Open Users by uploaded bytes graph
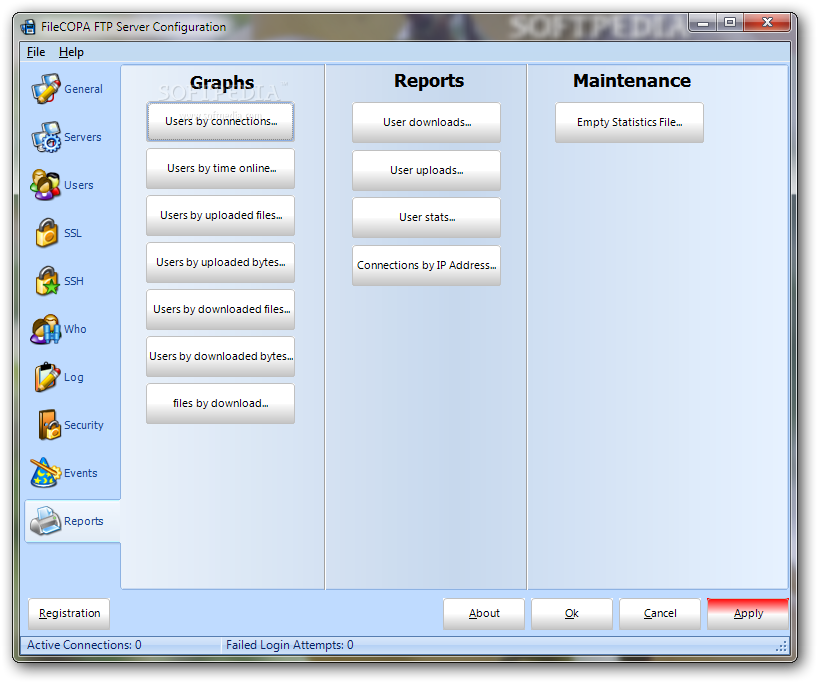The width and height of the screenshot is (818, 683). (x=221, y=262)
